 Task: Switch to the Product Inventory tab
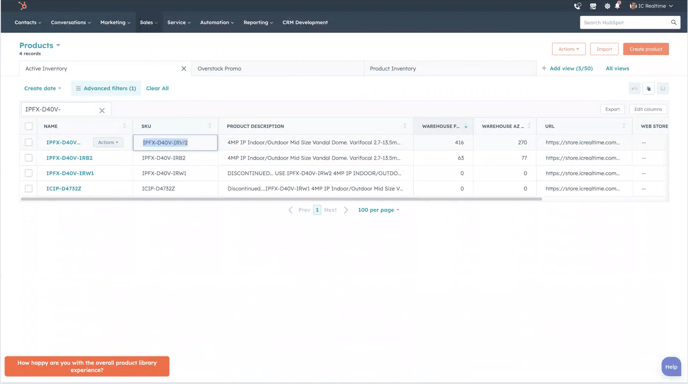tap(450, 68)
